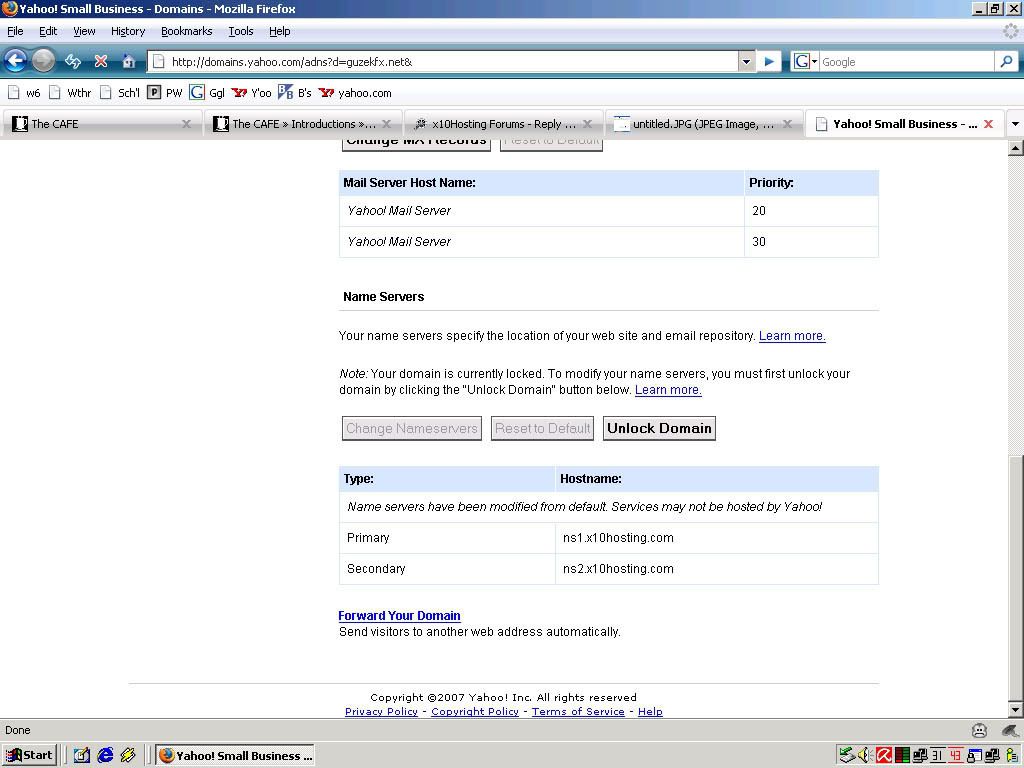
Task: Open the Help menu in the menu bar
Action: (x=280, y=31)
